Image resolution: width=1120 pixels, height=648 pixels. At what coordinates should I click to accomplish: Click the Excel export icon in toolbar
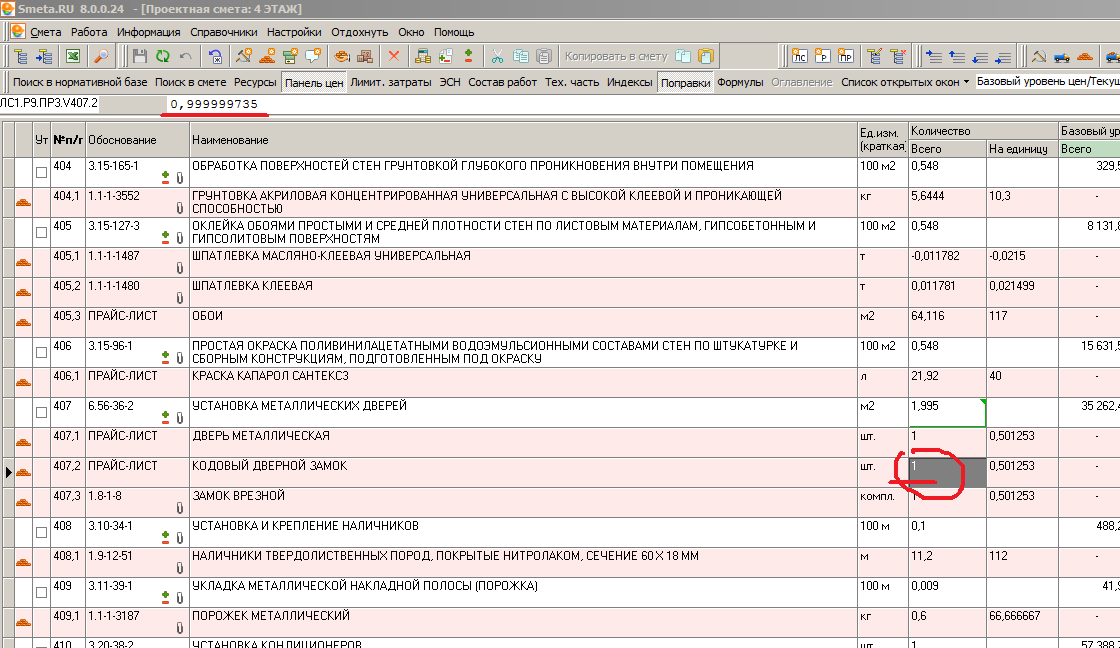click(73, 56)
